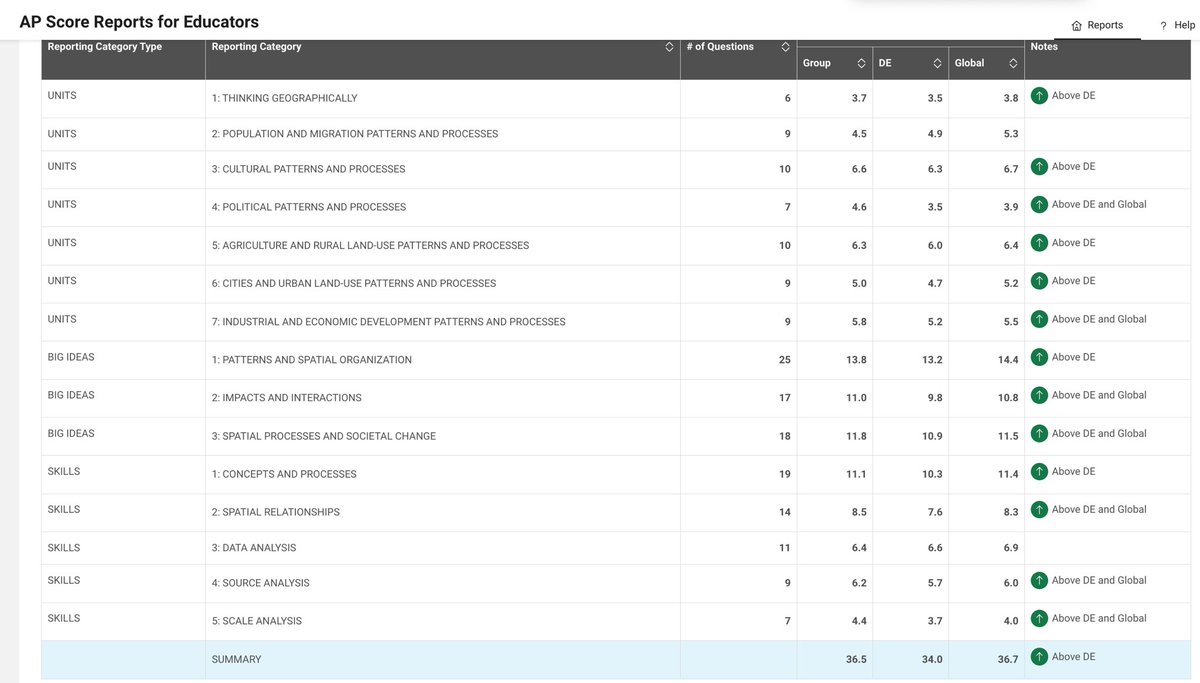Sort by DE column arrows
This screenshot has height=683, width=1200.
tap(937, 63)
